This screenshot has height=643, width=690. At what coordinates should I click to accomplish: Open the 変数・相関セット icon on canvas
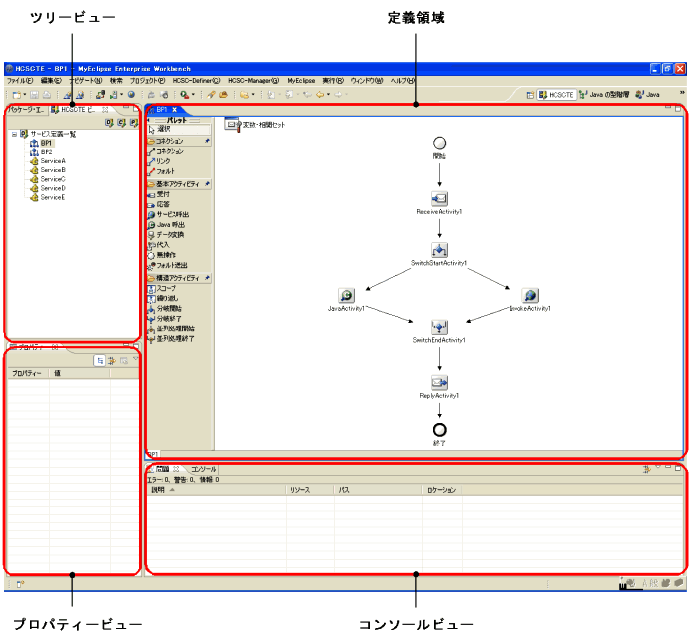pos(232,125)
